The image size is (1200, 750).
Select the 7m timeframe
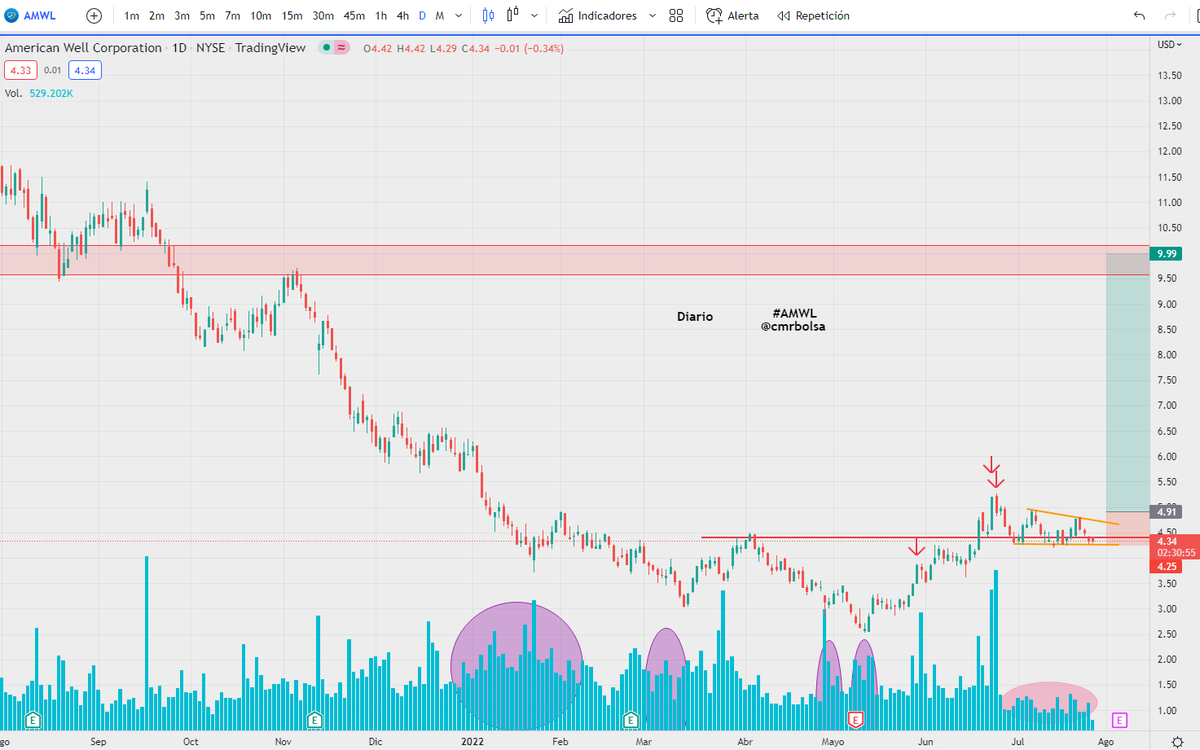(x=232, y=16)
